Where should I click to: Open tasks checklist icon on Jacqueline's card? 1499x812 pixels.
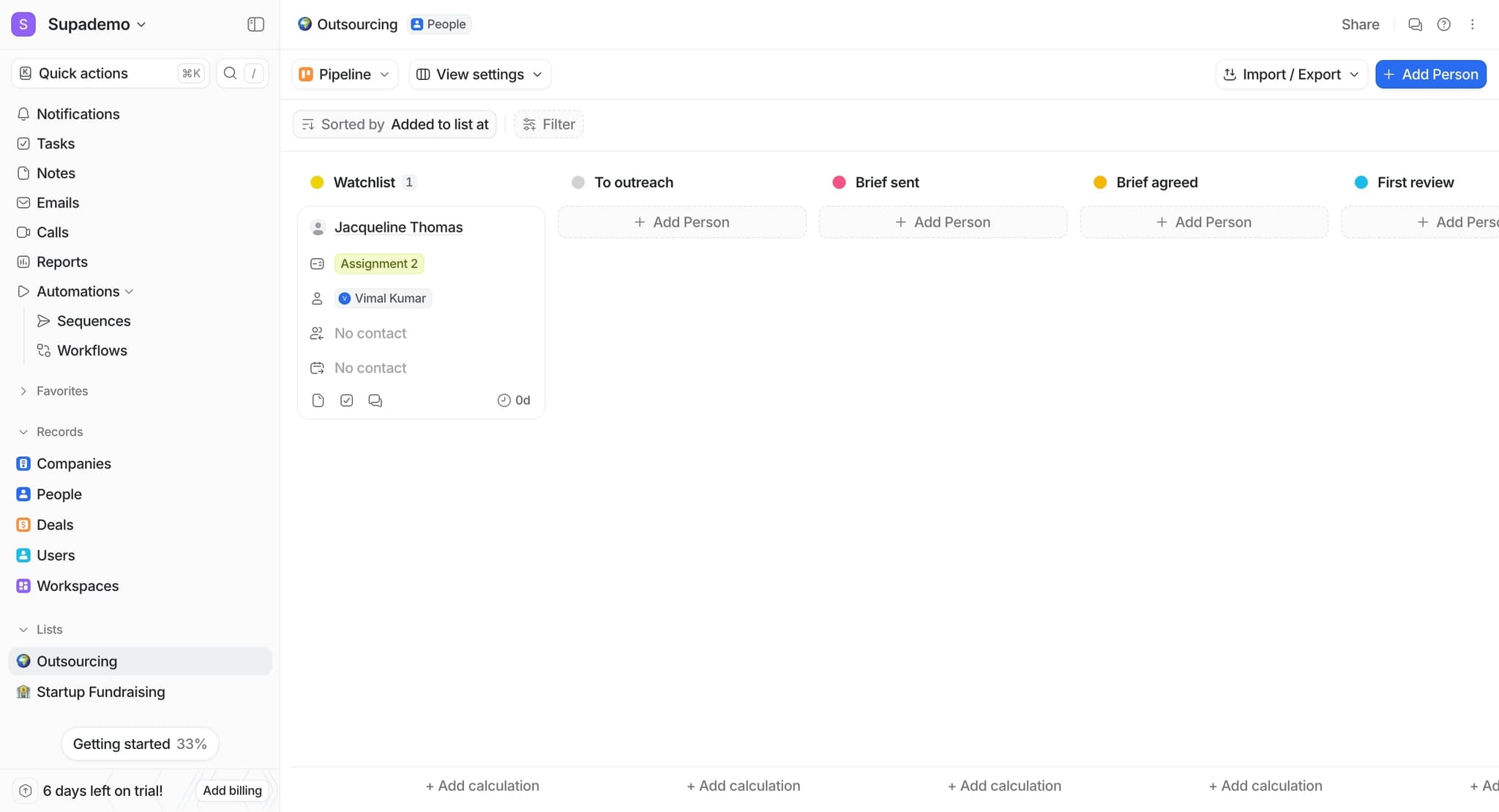pos(346,400)
